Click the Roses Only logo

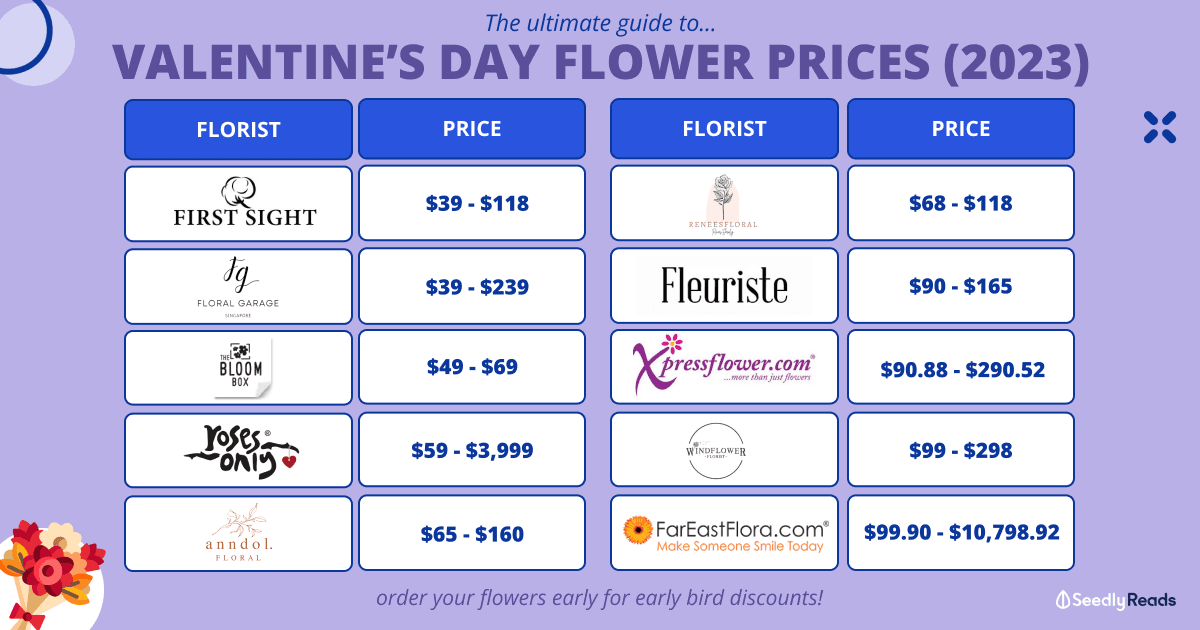(x=239, y=450)
